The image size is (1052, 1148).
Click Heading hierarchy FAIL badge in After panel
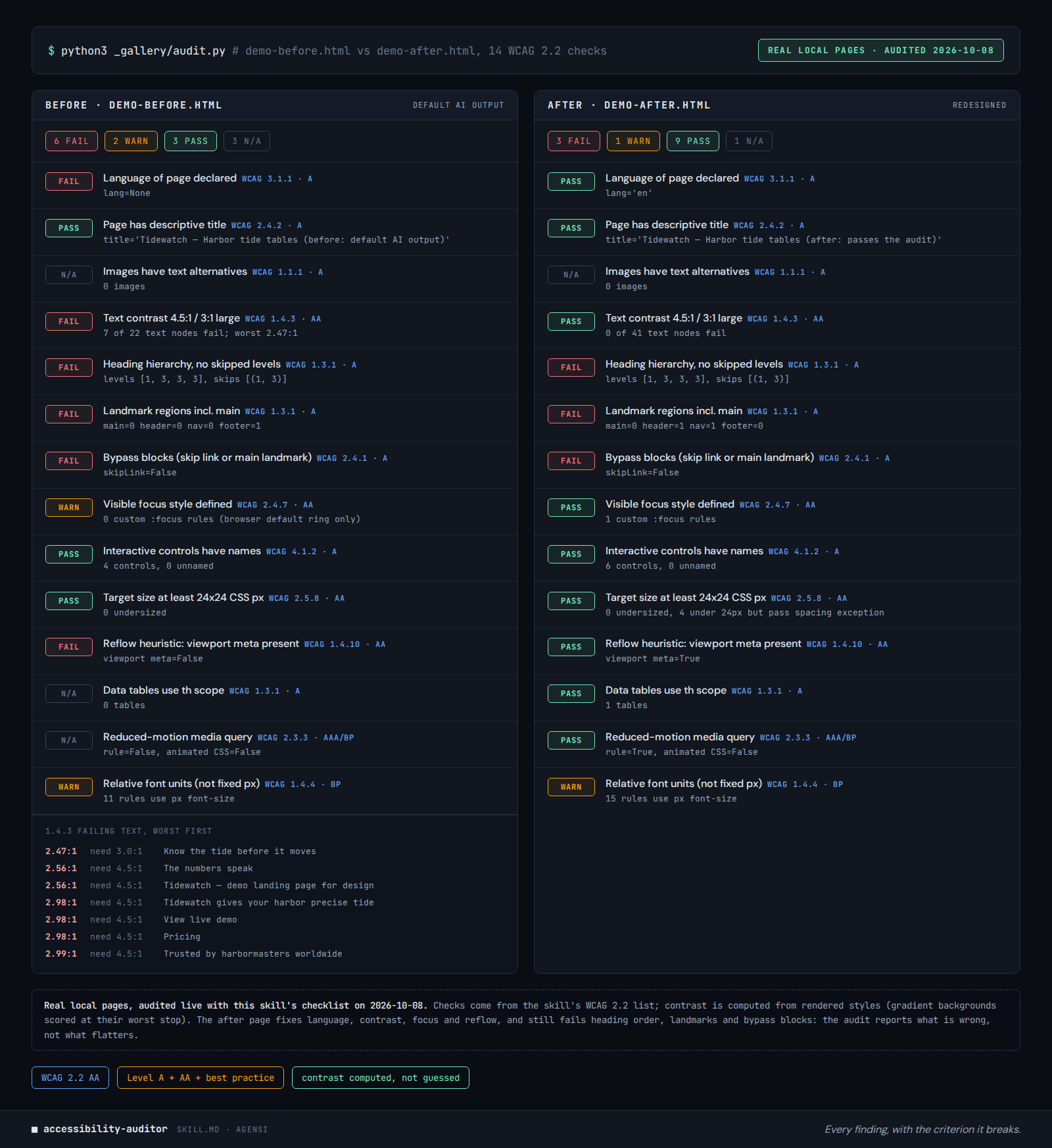coord(571,368)
